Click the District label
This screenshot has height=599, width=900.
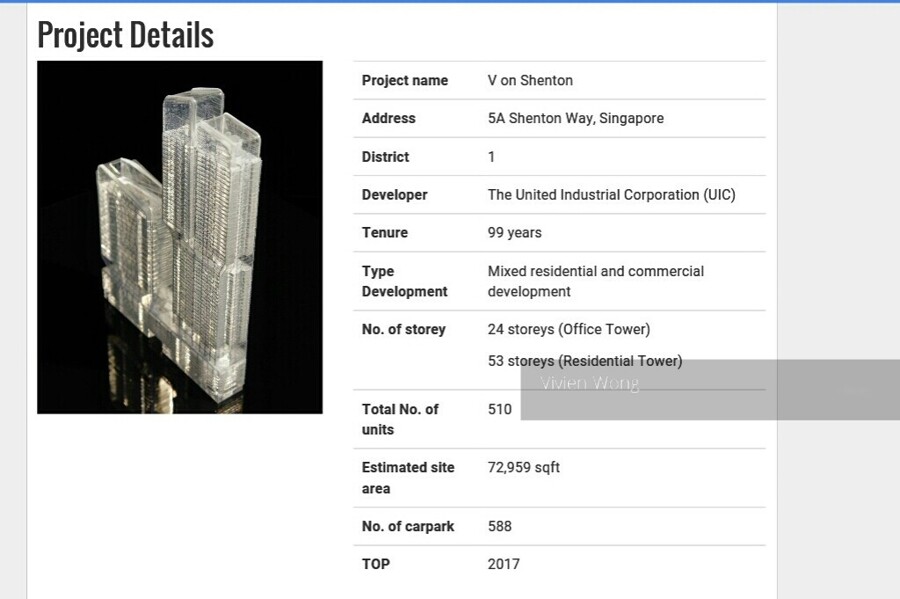point(385,157)
